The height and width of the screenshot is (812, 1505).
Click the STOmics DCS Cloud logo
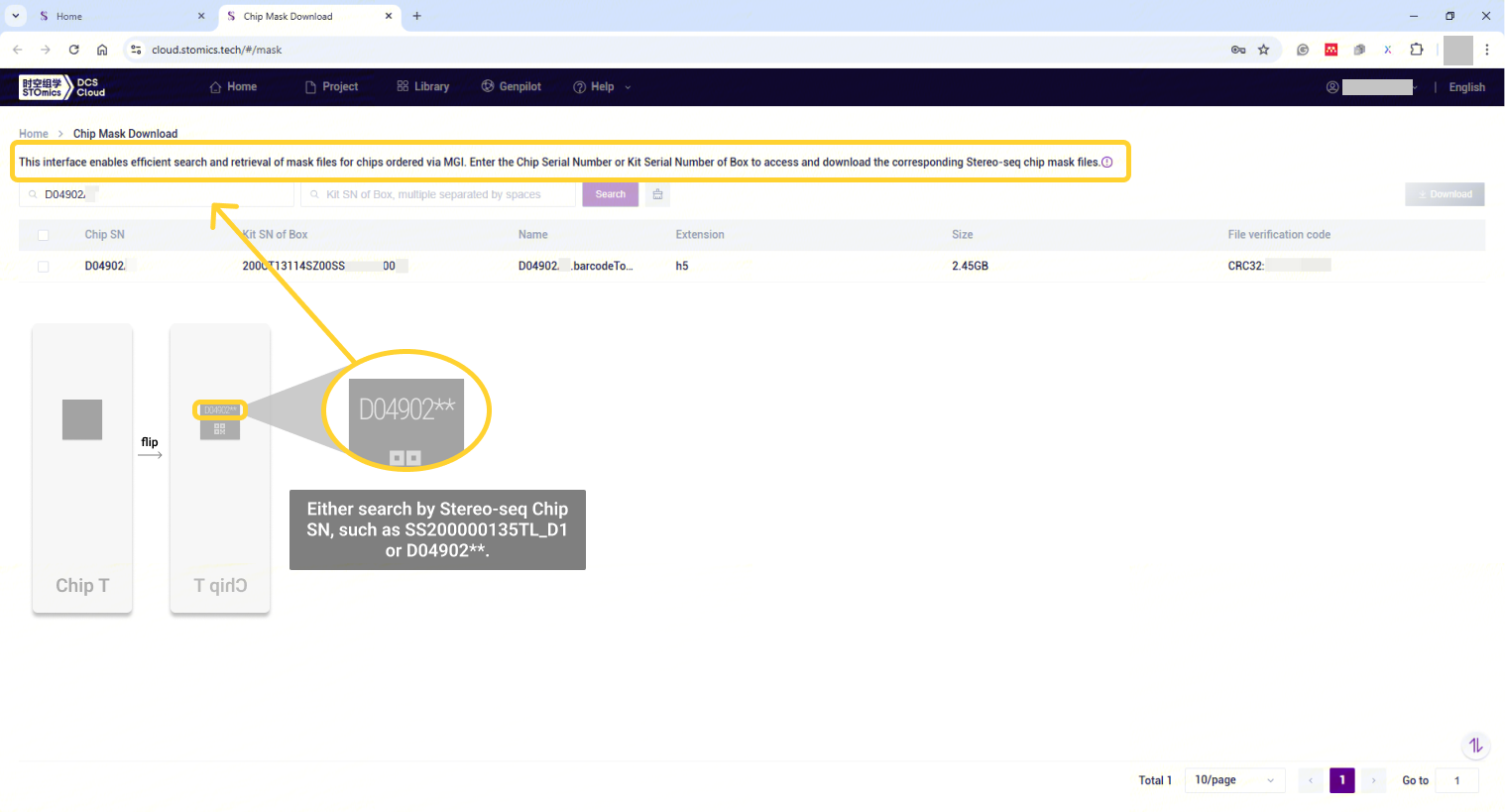61,87
